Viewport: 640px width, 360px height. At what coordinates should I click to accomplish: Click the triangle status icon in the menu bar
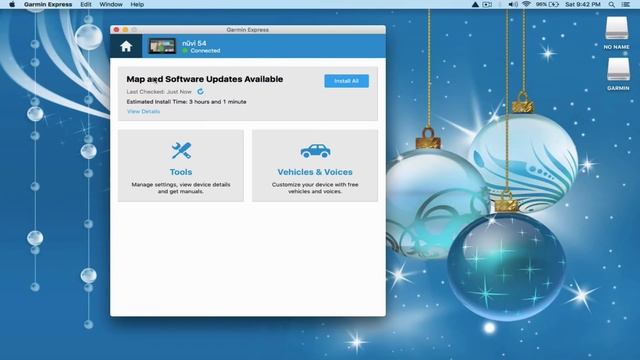pos(475,4)
